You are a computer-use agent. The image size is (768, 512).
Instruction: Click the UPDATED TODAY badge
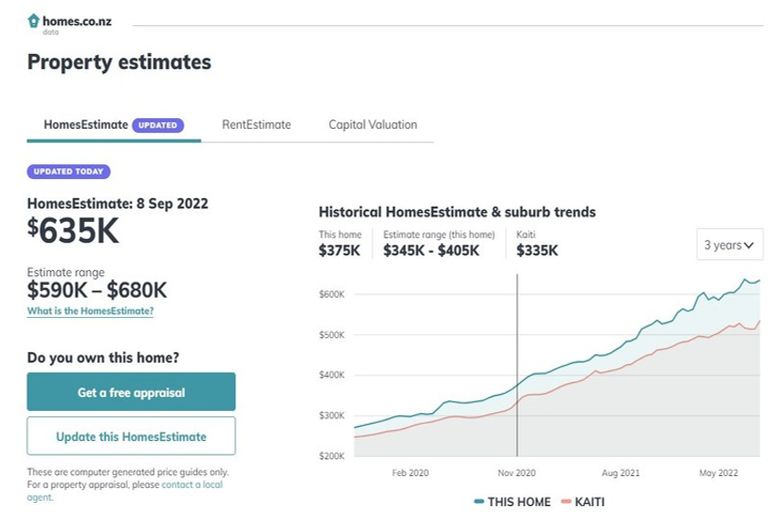point(68,172)
